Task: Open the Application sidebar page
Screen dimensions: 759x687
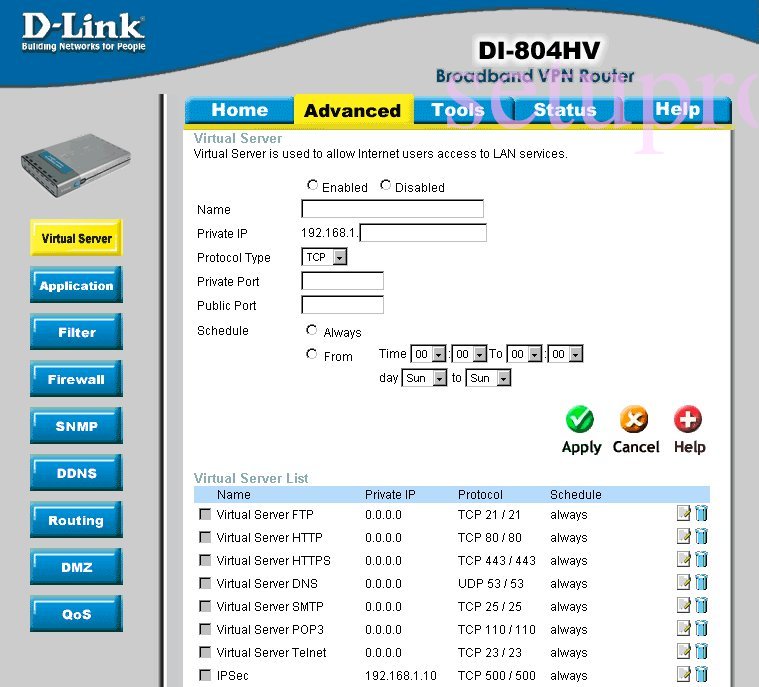Action: coord(76,285)
